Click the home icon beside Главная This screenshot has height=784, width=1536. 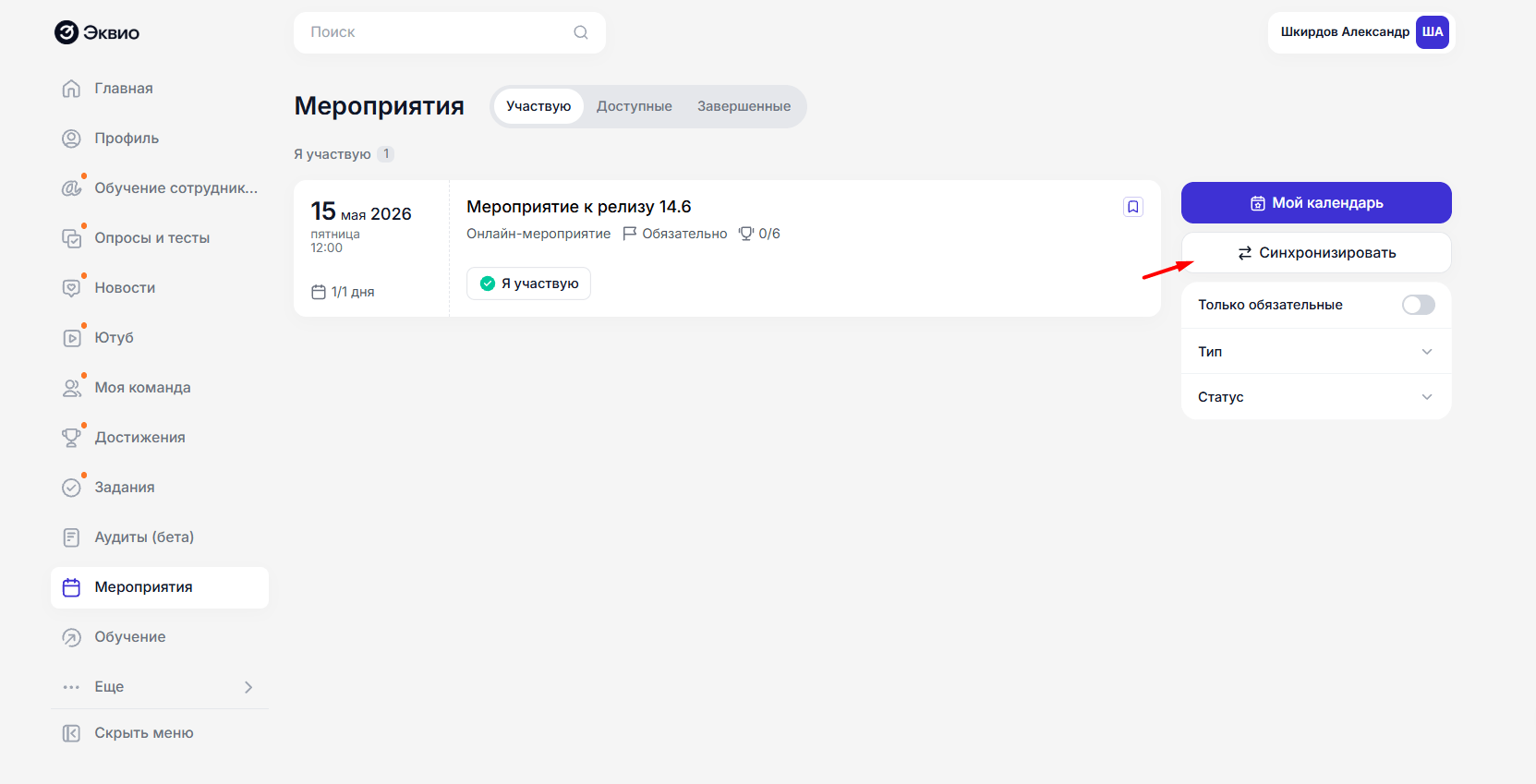tap(71, 89)
